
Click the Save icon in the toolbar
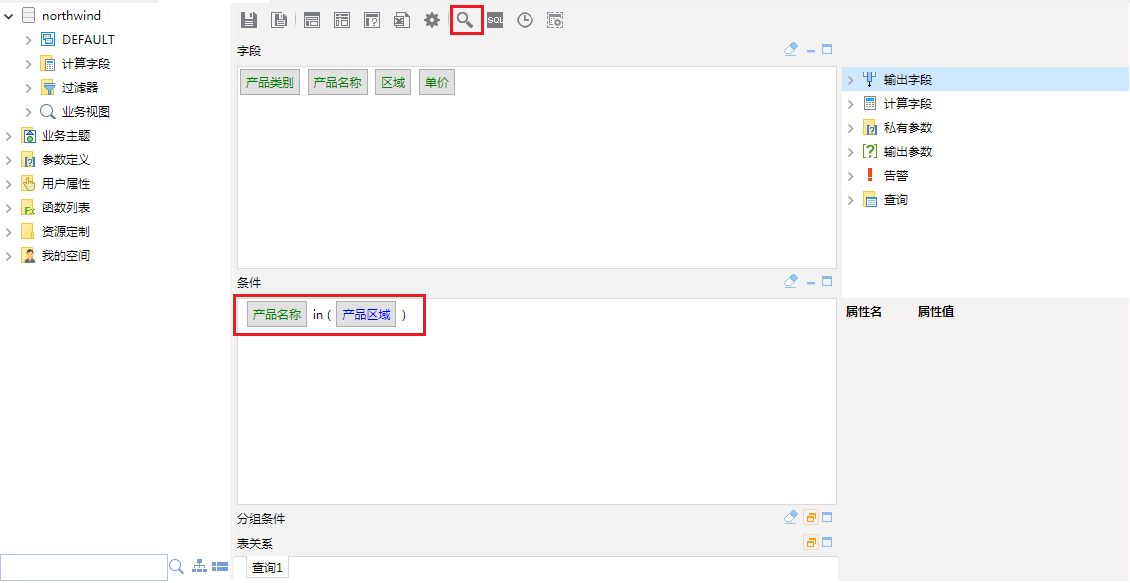[249, 20]
